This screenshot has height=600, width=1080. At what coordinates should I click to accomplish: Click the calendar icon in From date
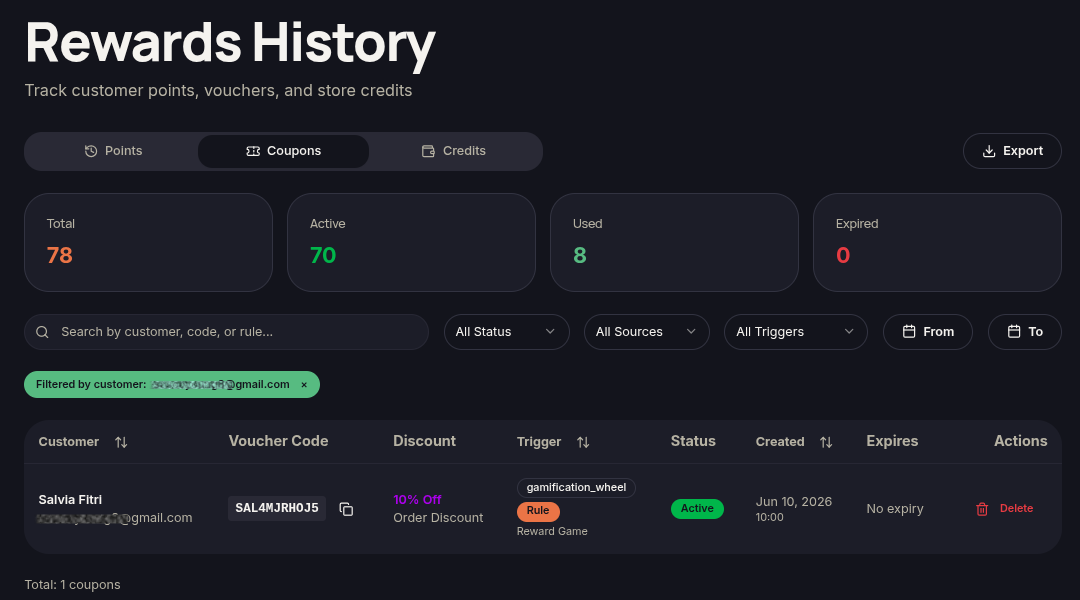[909, 331]
